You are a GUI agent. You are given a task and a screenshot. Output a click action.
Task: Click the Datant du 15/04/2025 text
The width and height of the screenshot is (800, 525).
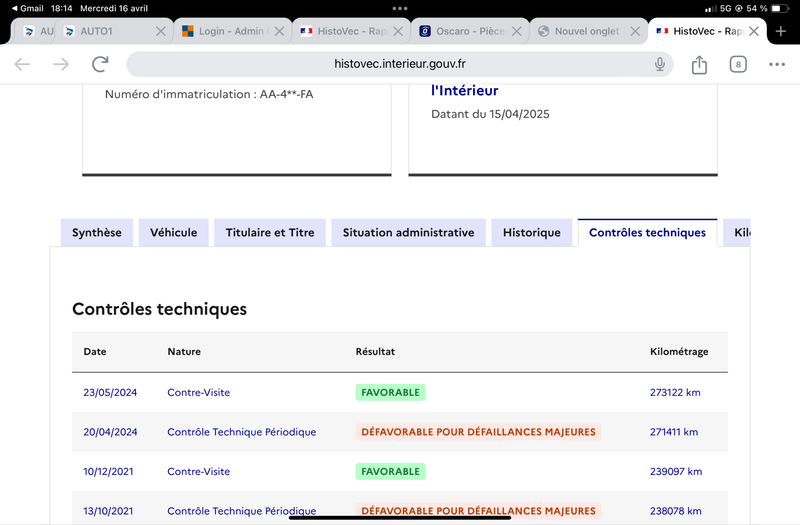(490, 114)
